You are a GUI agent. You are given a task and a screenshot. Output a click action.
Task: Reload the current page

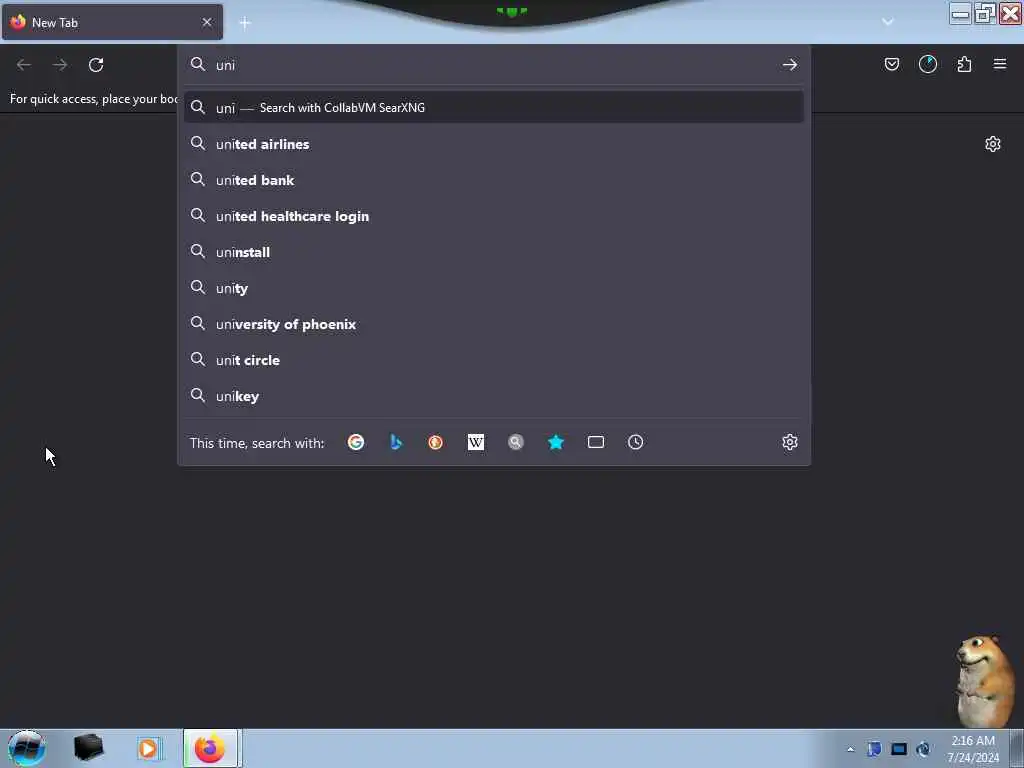[x=96, y=65]
